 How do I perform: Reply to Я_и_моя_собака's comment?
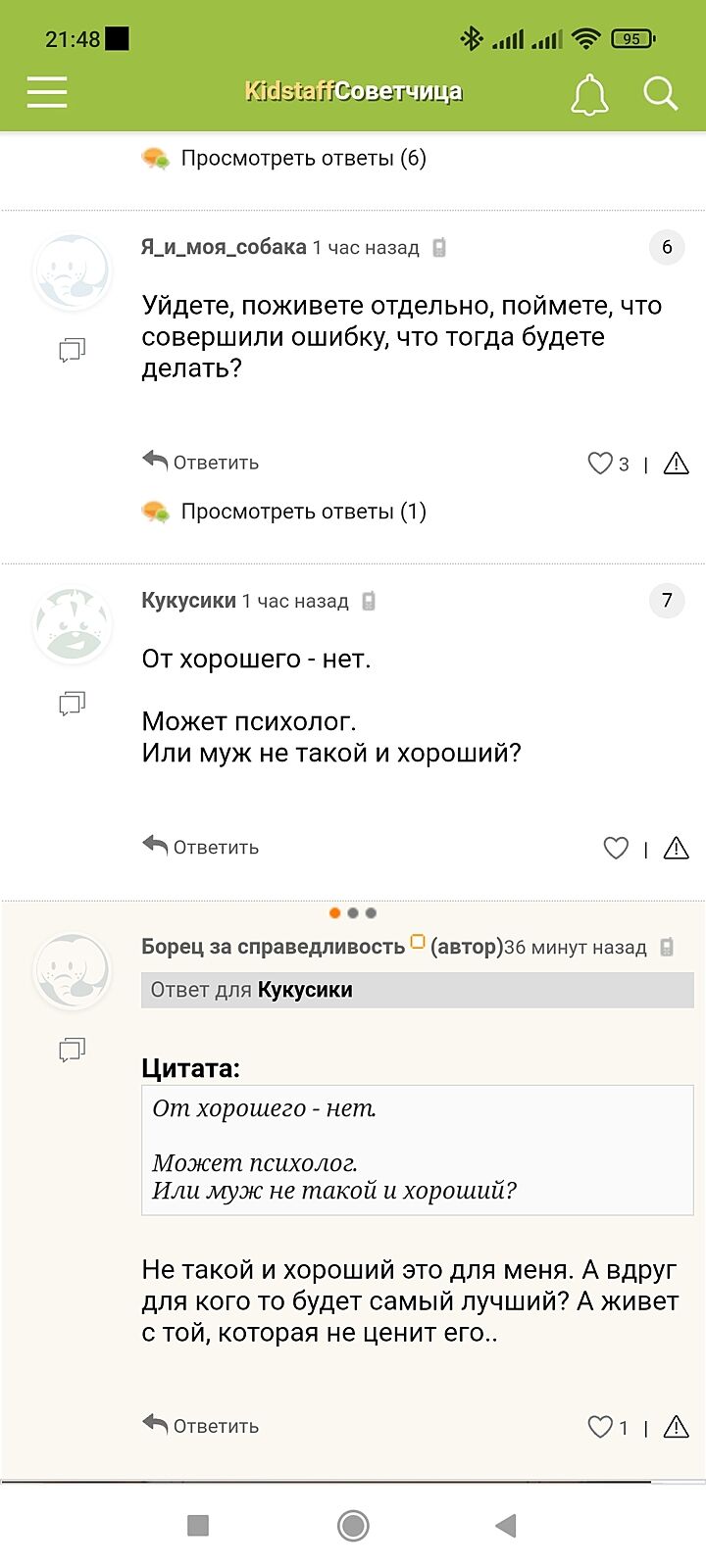(201, 462)
